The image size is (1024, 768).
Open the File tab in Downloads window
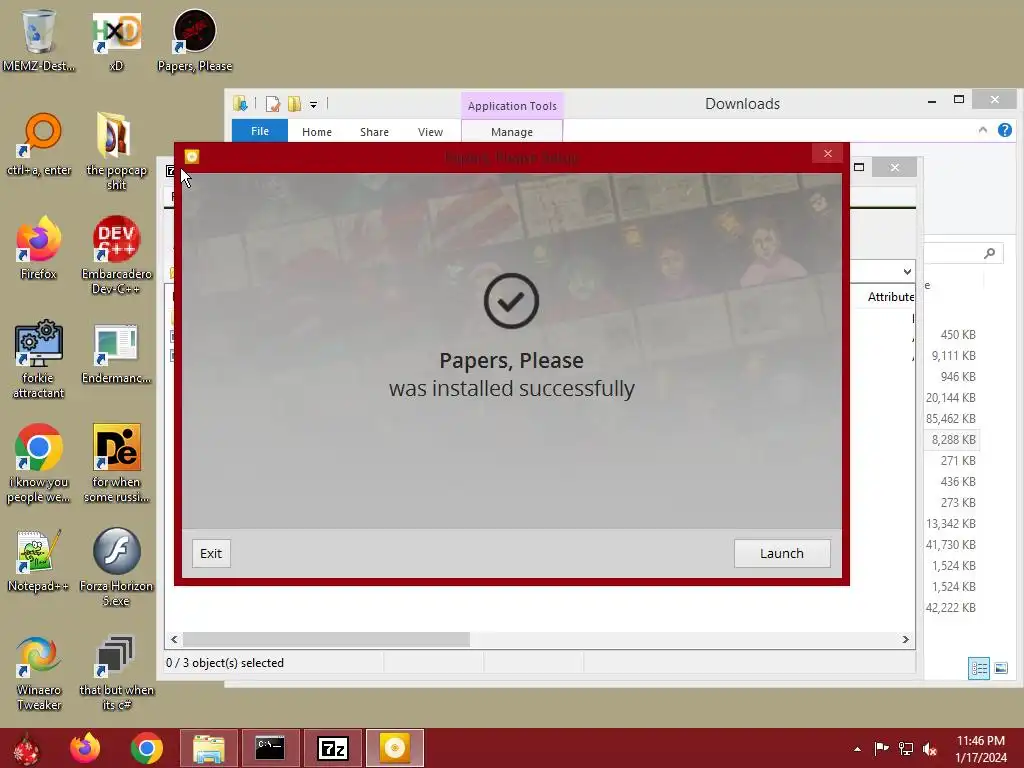(x=259, y=131)
